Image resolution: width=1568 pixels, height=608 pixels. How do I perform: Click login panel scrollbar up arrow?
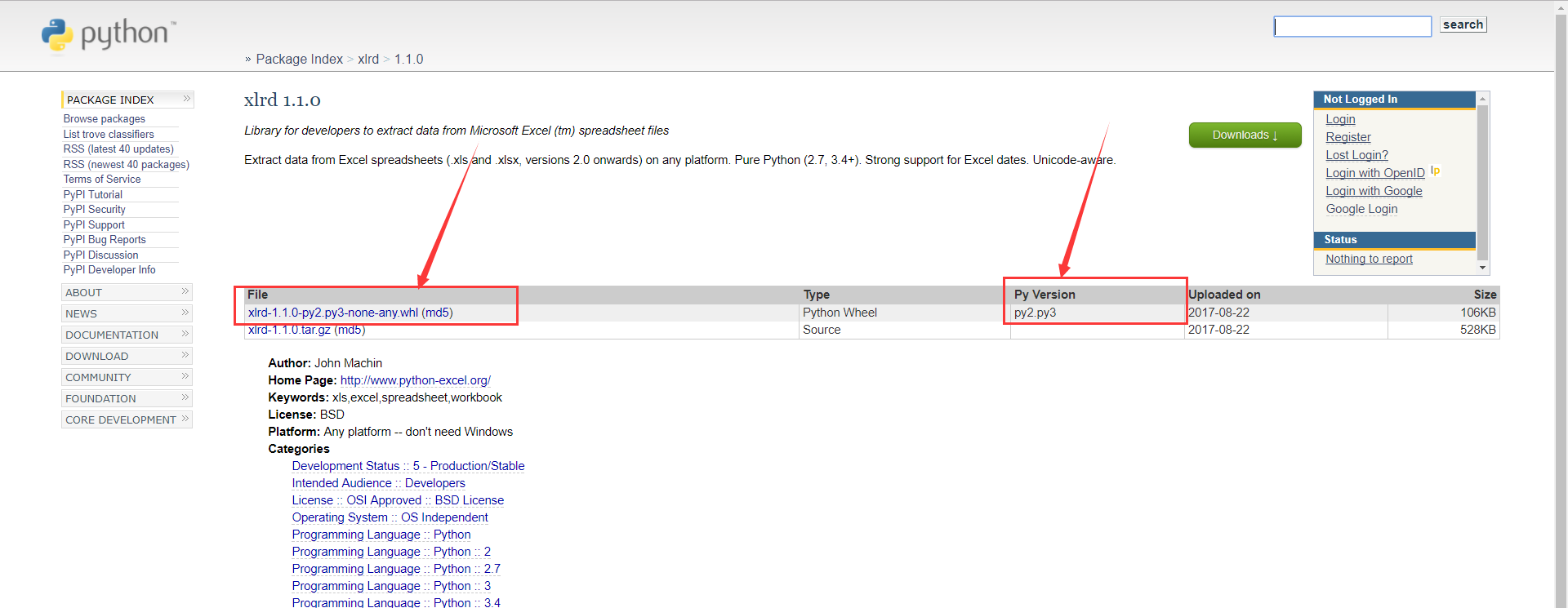coord(1483,99)
